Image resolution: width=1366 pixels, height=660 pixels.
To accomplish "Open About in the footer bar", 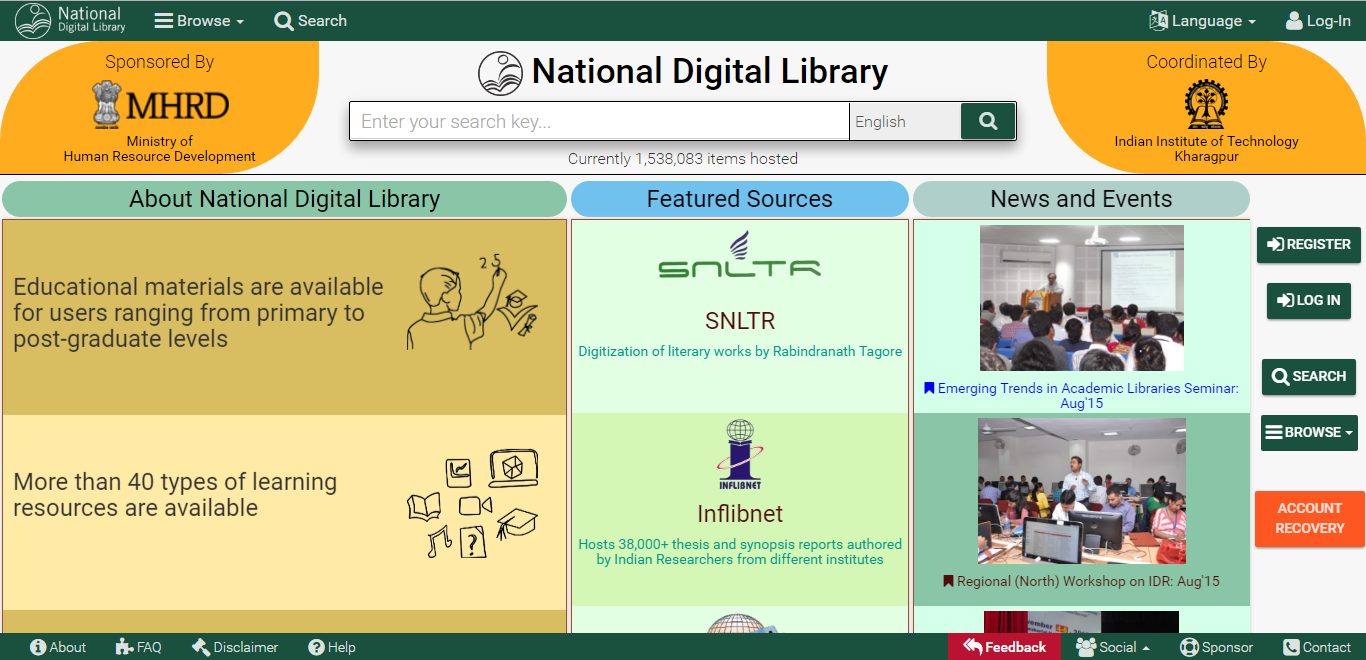I will 58,647.
